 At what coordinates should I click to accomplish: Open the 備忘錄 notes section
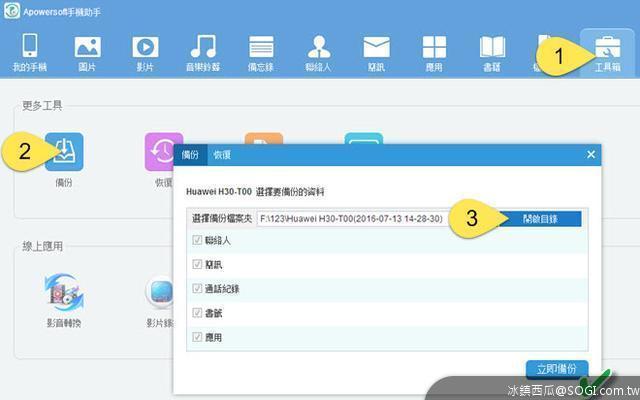pyautogui.click(x=261, y=50)
